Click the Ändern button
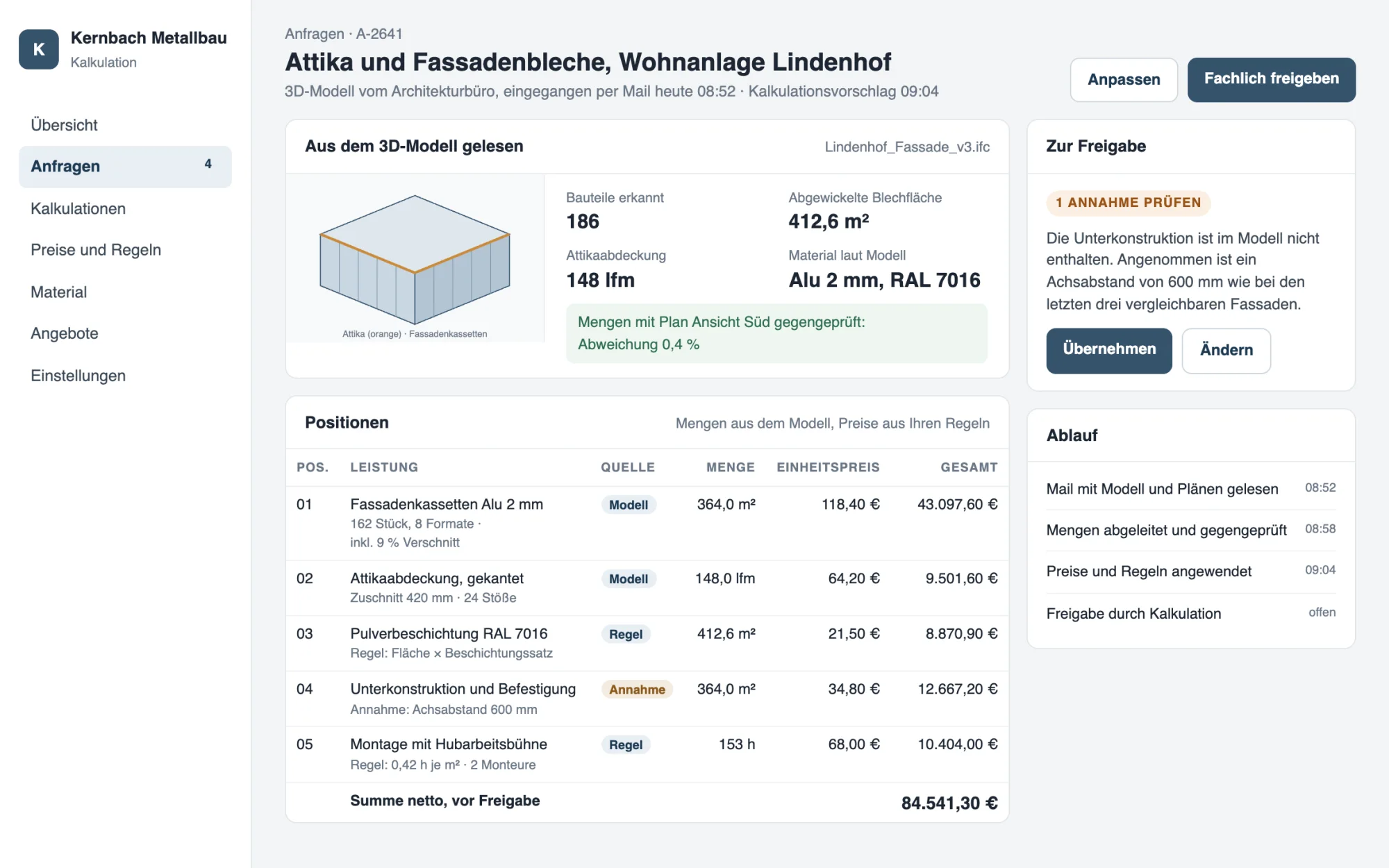Viewport: 1389px width, 868px height. [x=1226, y=351]
